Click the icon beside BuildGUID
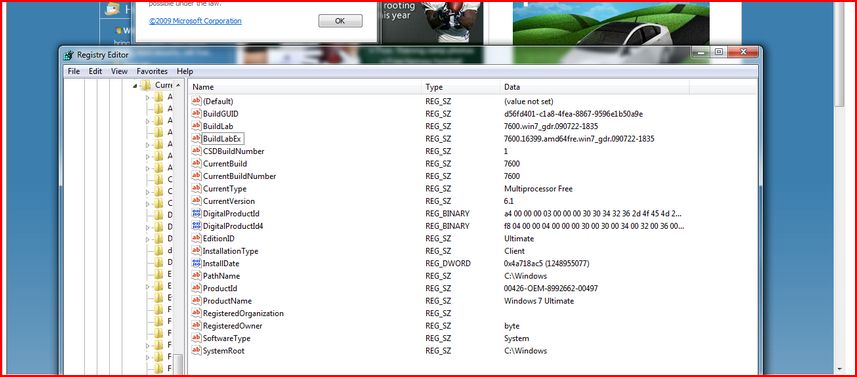The height and width of the screenshot is (377, 857). point(197,114)
